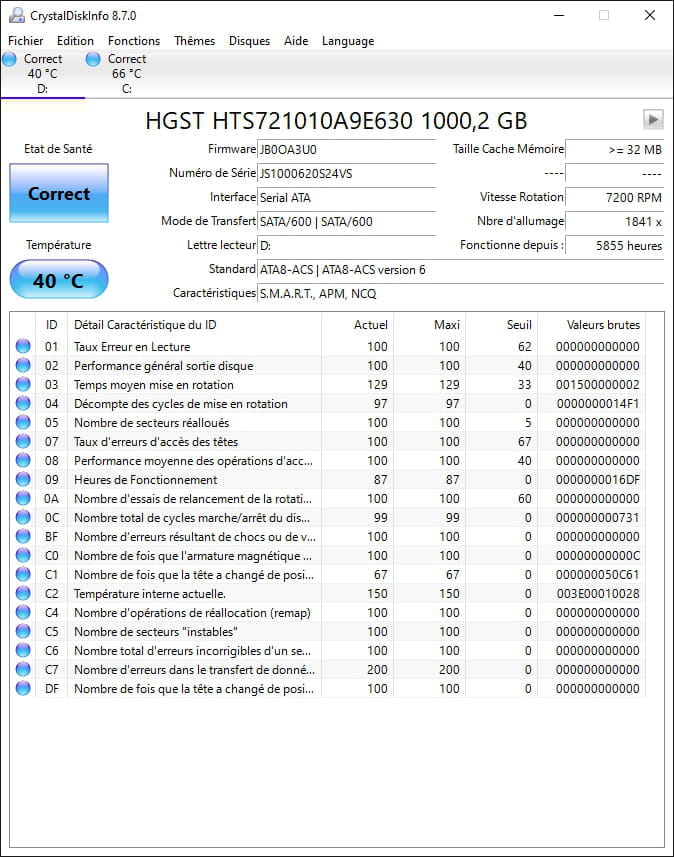The width and height of the screenshot is (674, 857).
Task: Click status orb for attribute 01
Action: (x=23, y=347)
